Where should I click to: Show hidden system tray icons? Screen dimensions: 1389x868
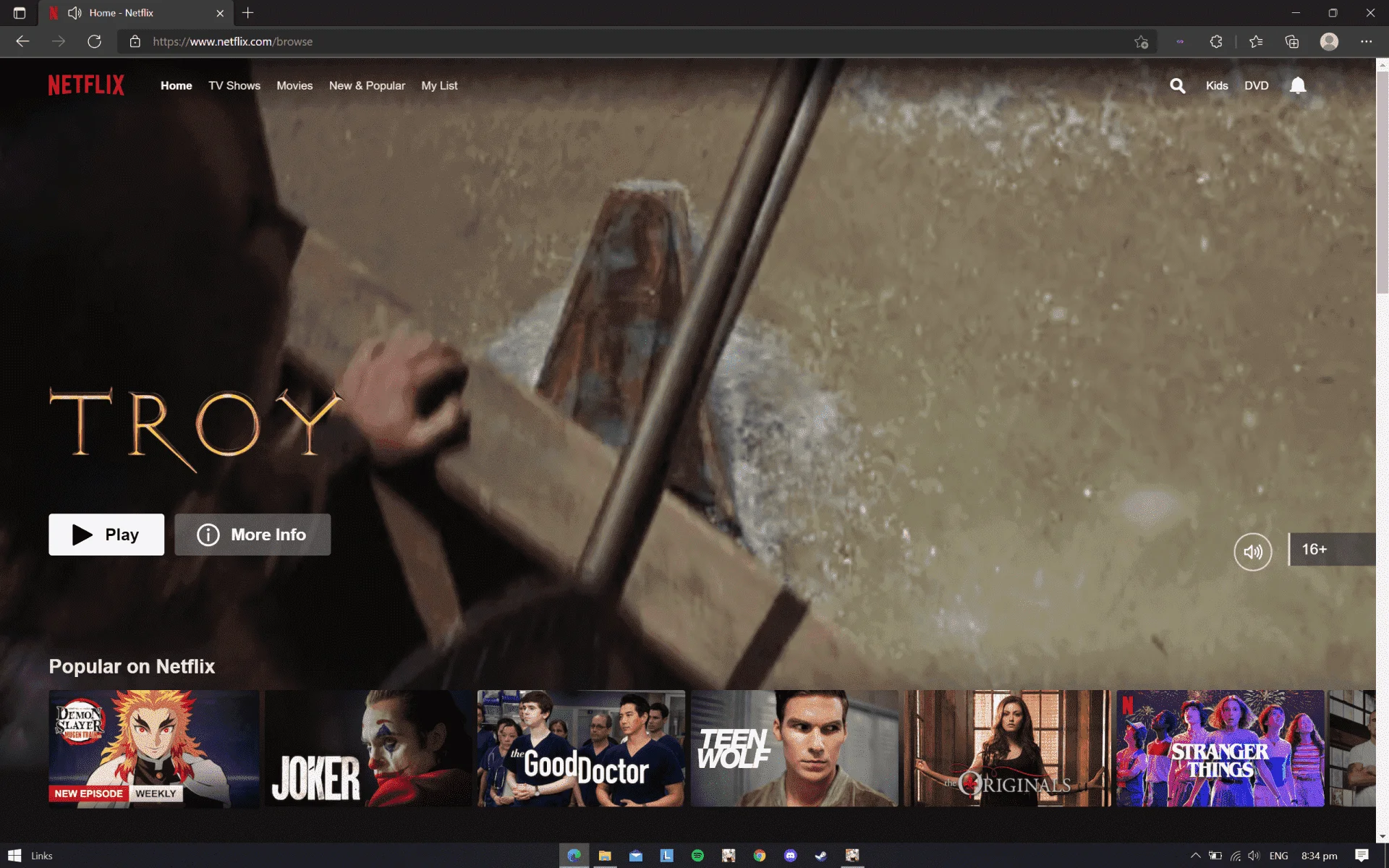1195,855
